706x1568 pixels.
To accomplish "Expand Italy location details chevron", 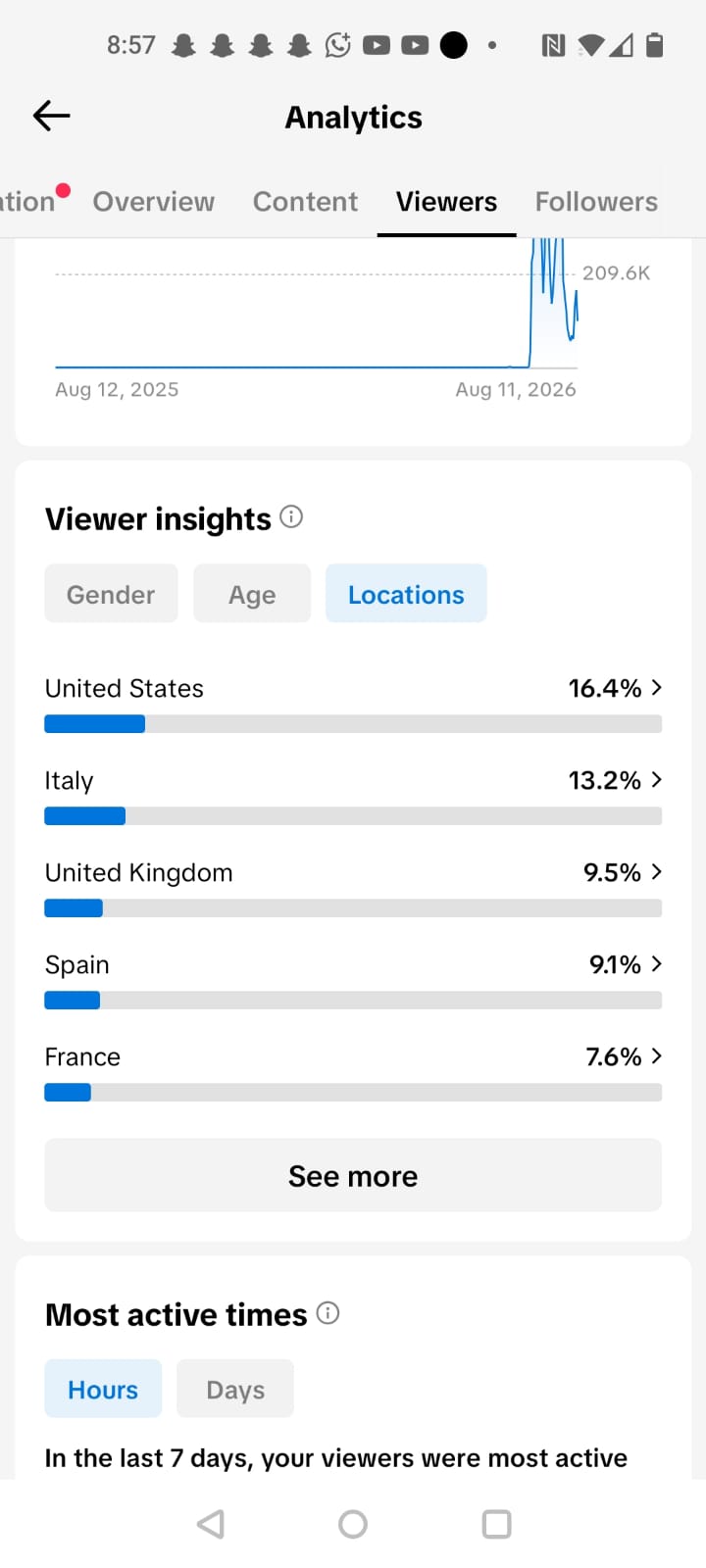I will click(656, 780).
